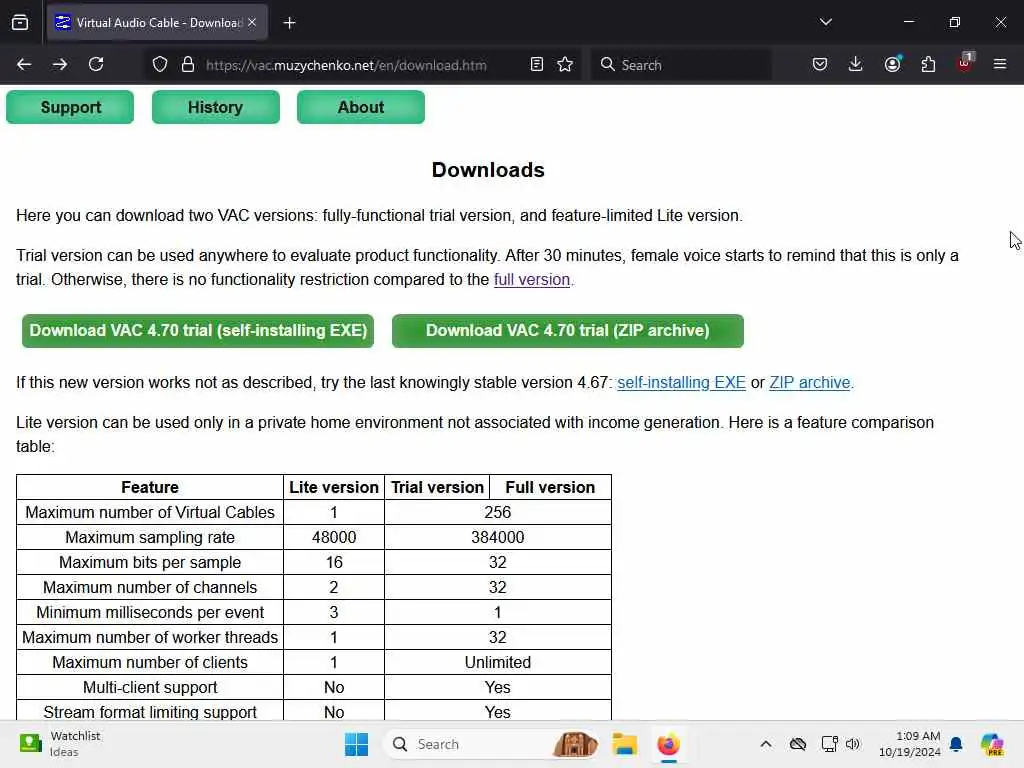Open uBlock Origin extension icon
Viewport: 1024px width, 768px height.
(965, 63)
